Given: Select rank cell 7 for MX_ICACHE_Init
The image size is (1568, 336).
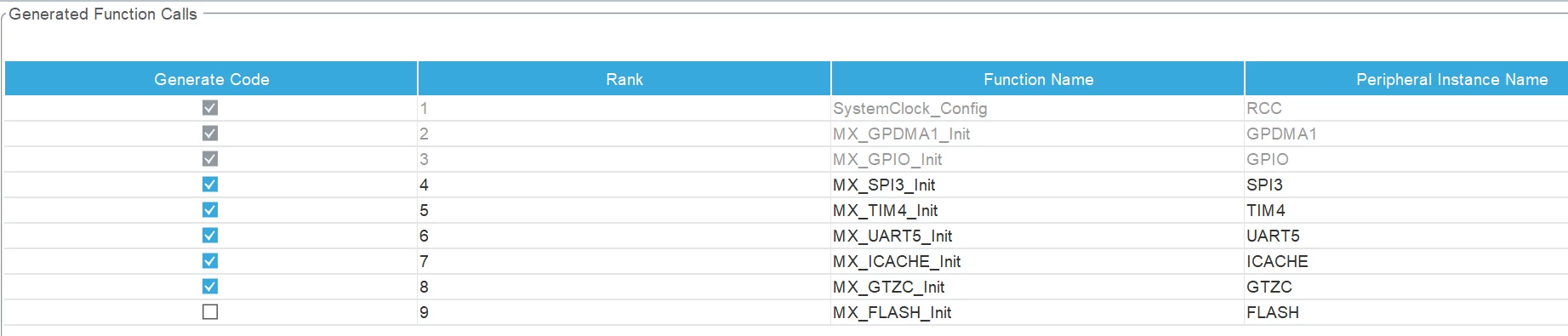Looking at the screenshot, I should tap(624, 261).
